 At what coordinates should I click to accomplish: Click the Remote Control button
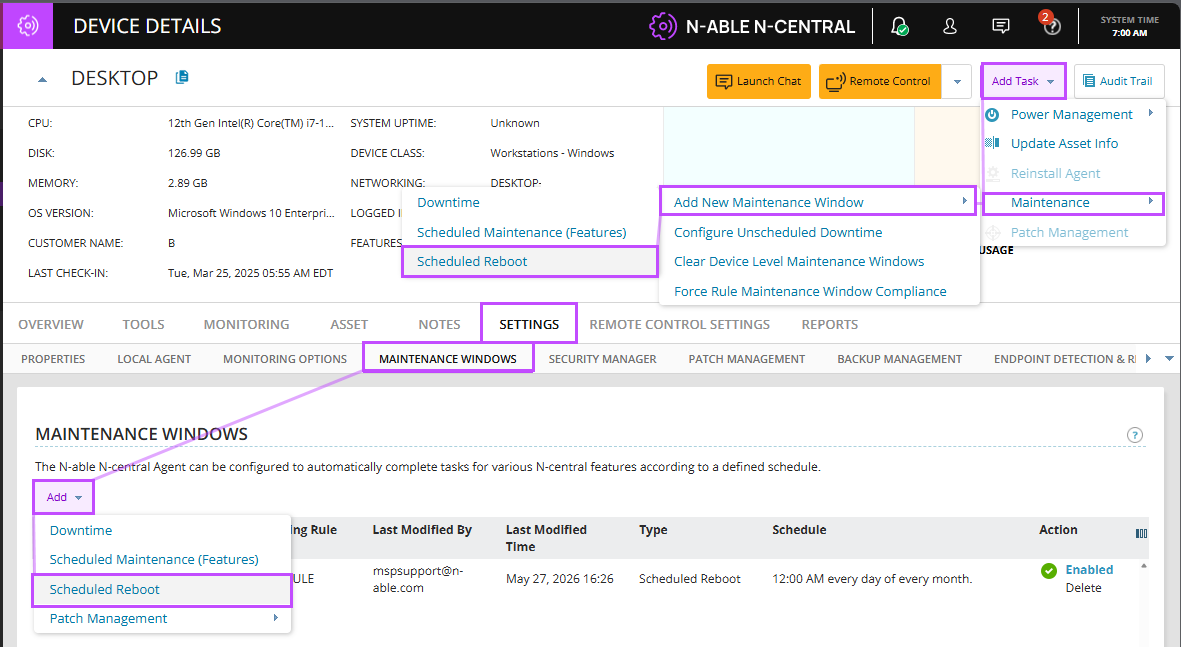click(880, 81)
